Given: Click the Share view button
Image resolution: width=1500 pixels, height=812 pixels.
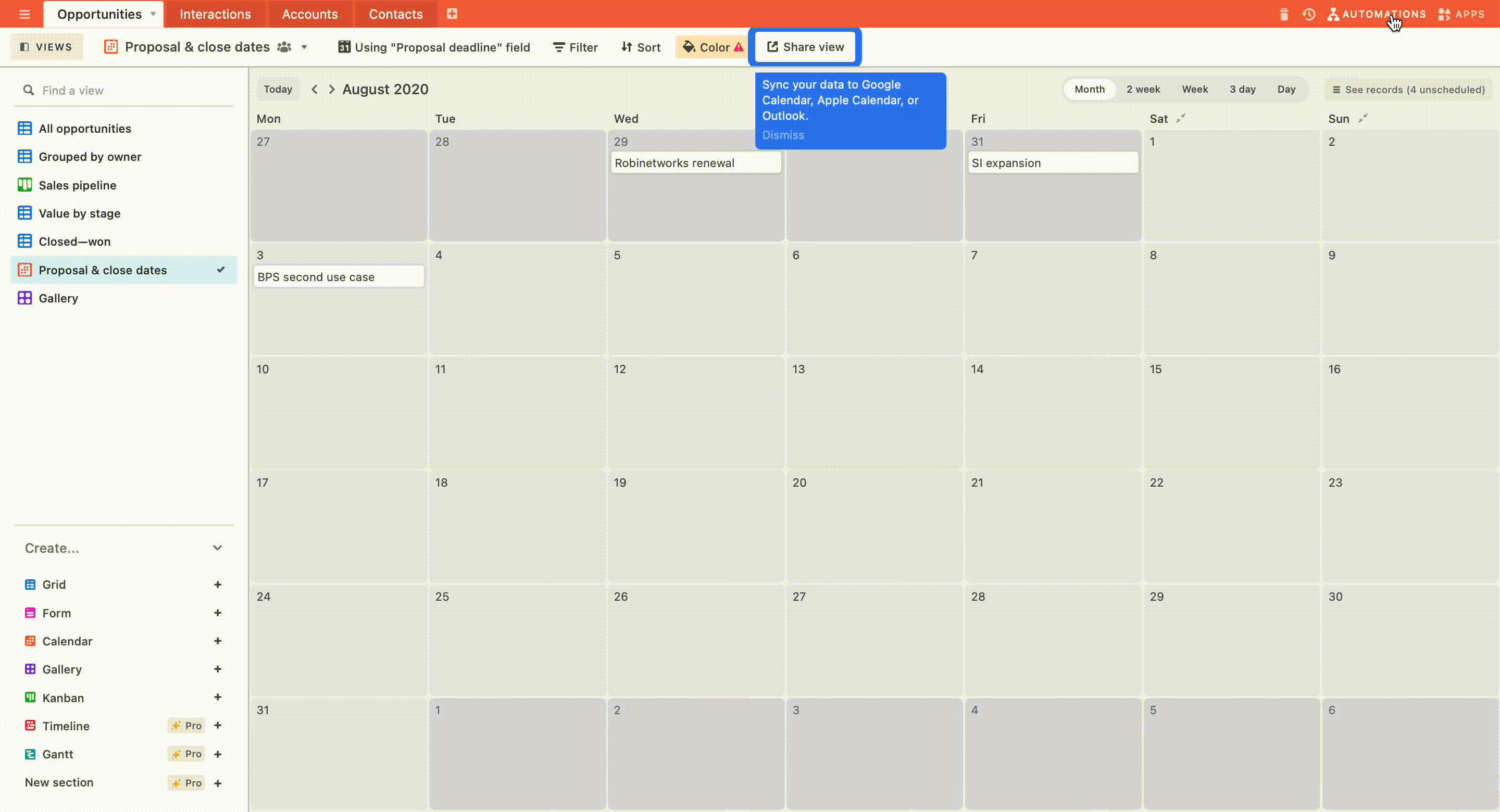Looking at the screenshot, I should 805,47.
